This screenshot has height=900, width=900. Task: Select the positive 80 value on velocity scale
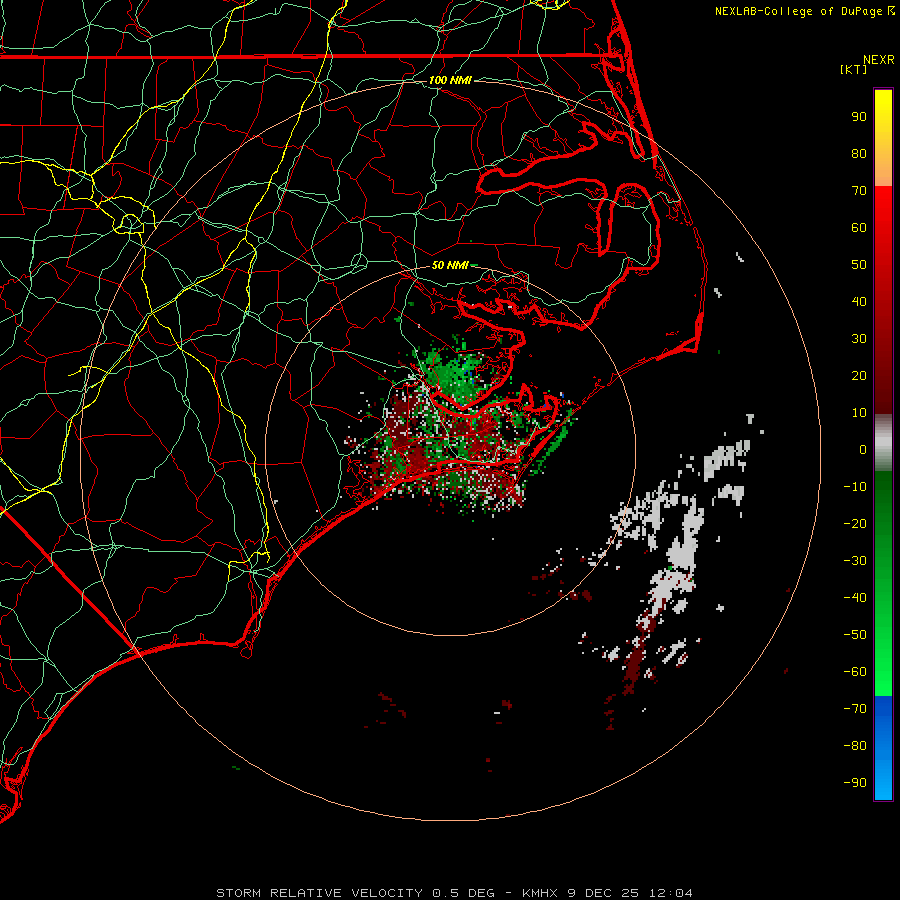859,154
